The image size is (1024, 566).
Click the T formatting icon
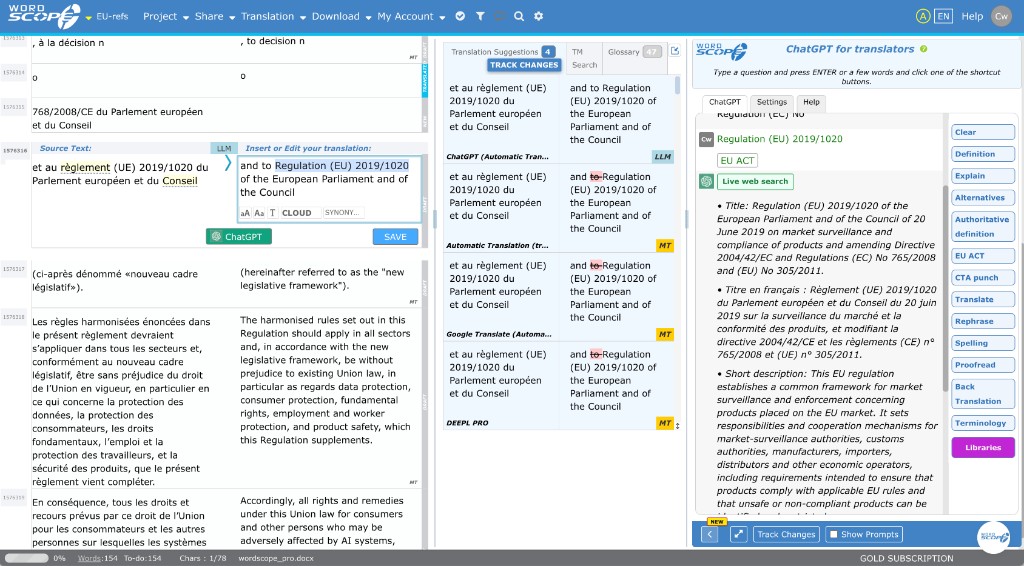272,213
